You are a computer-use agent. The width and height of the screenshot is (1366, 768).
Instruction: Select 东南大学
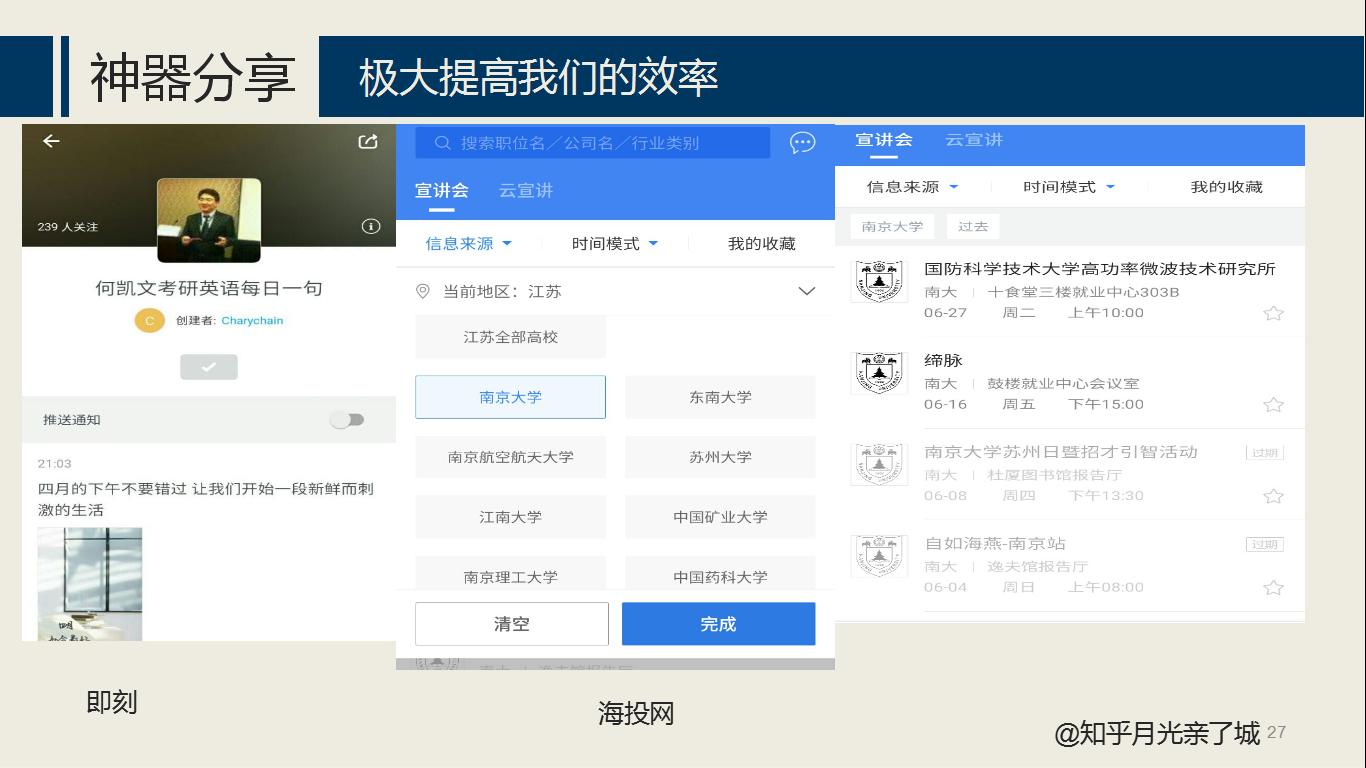pos(720,397)
